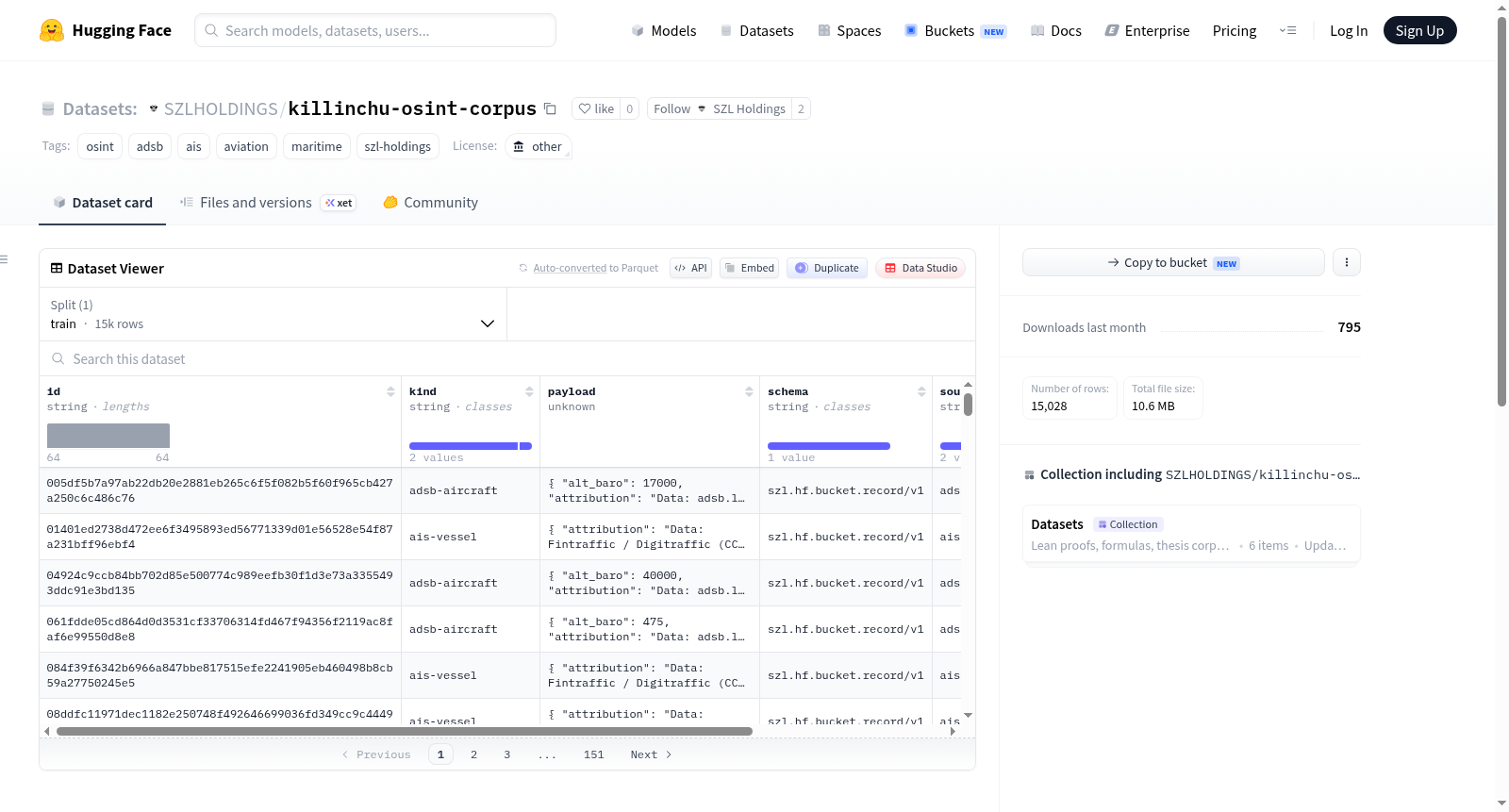
Task: Duplicate this dataset
Action: tap(827, 268)
